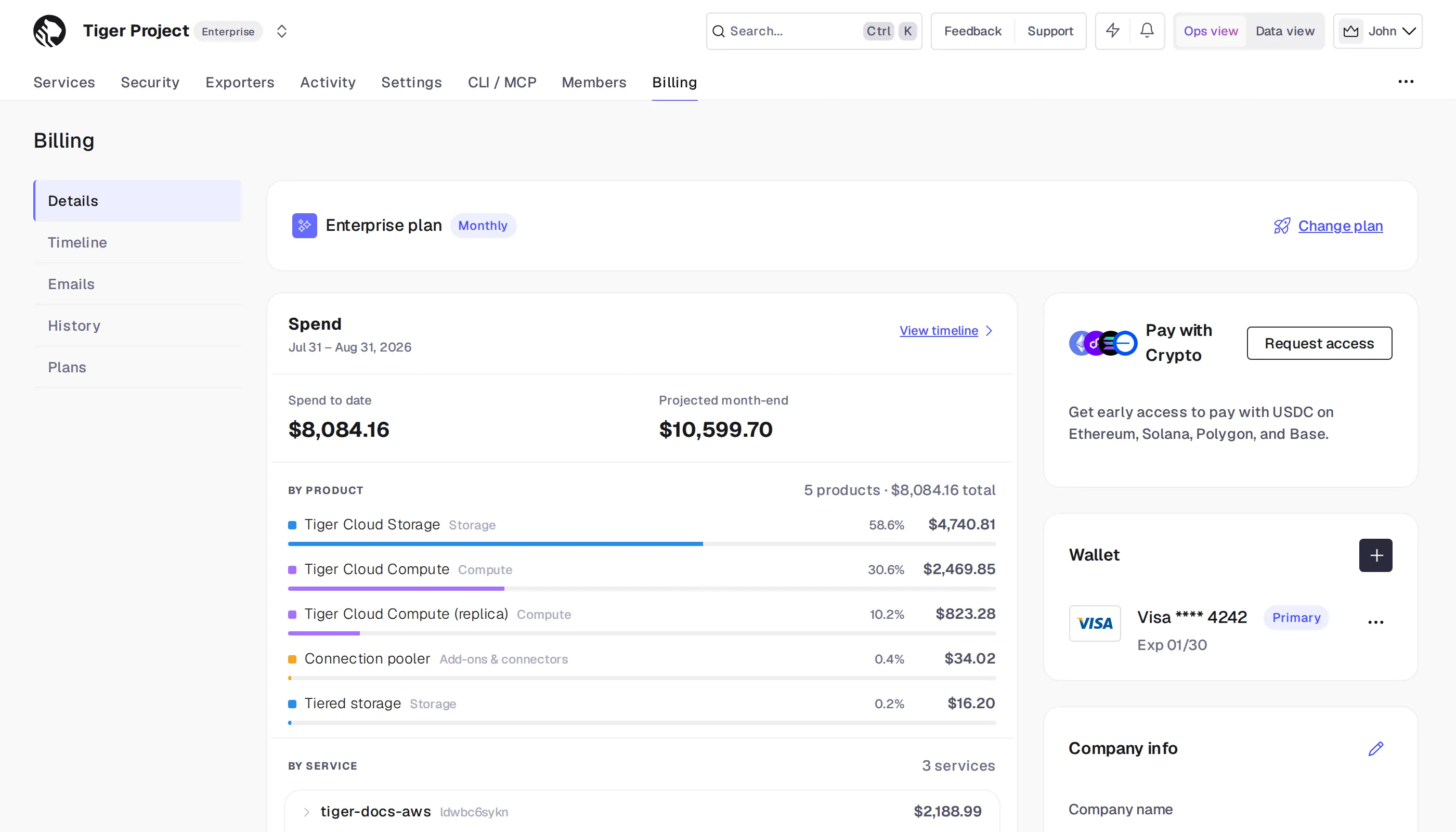Open the View timeline link
The height and width of the screenshot is (832, 1456).
coord(946,330)
